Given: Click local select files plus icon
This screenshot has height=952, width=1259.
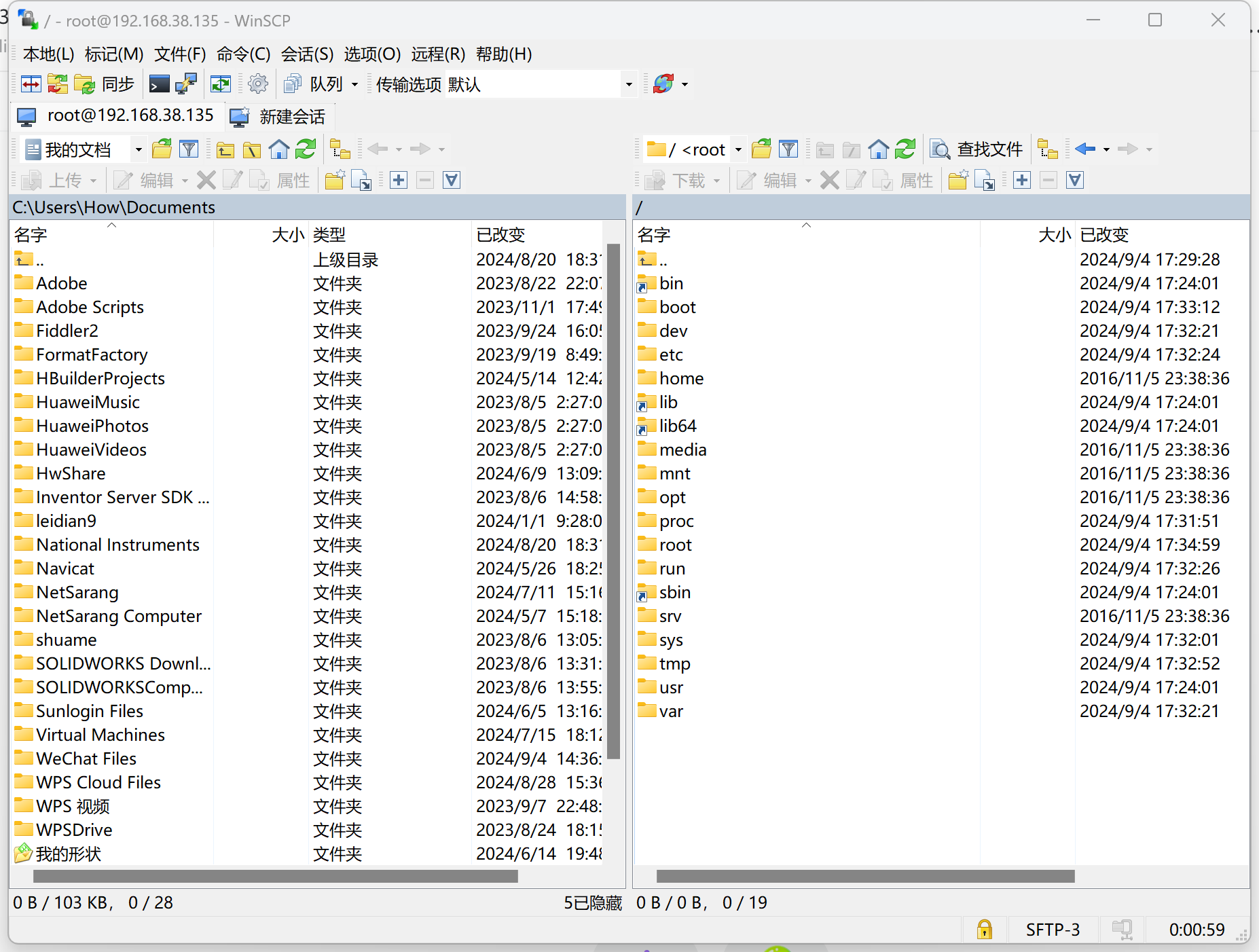Looking at the screenshot, I should pyautogui.click(x=399, y=180).
